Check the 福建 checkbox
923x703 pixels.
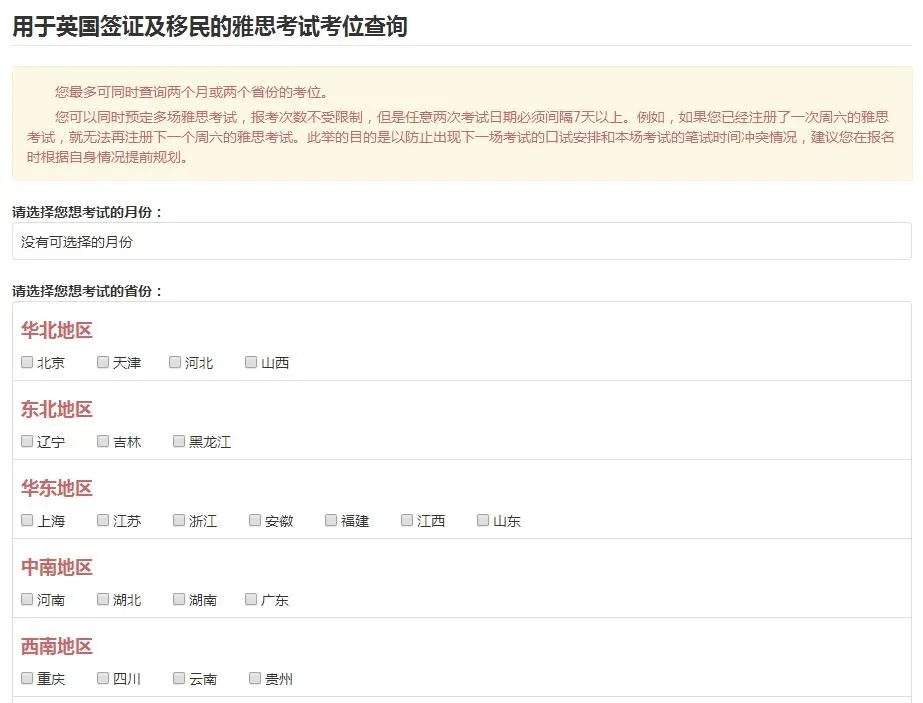click(x=331, y=520)
